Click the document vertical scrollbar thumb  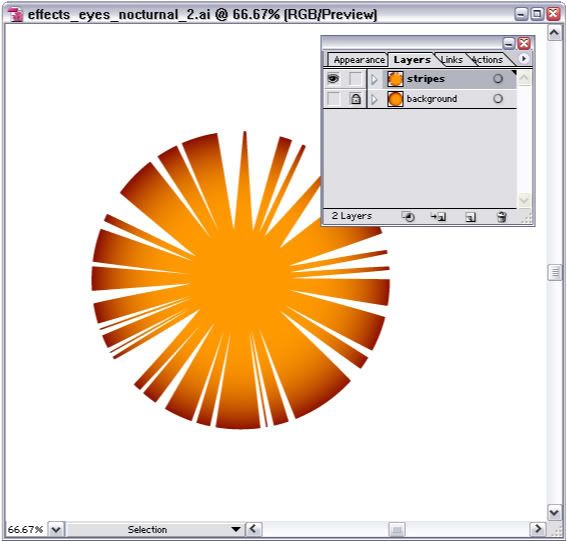555,273
